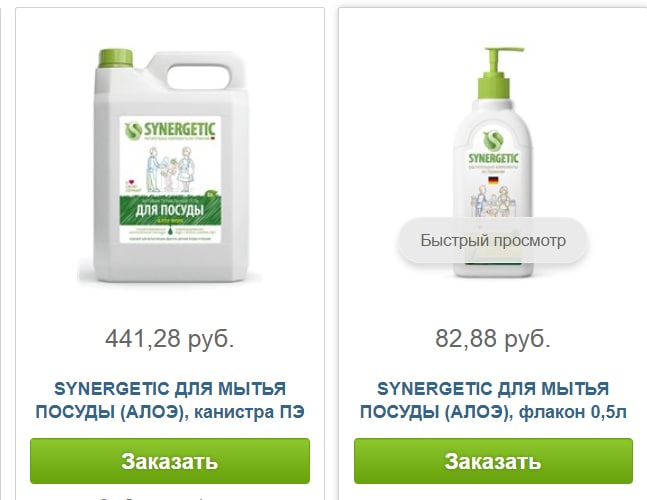Click the SYNERGETIC text on the pump bottle
This screenshot has height=500, width=647.
click(x=494, y=158)
